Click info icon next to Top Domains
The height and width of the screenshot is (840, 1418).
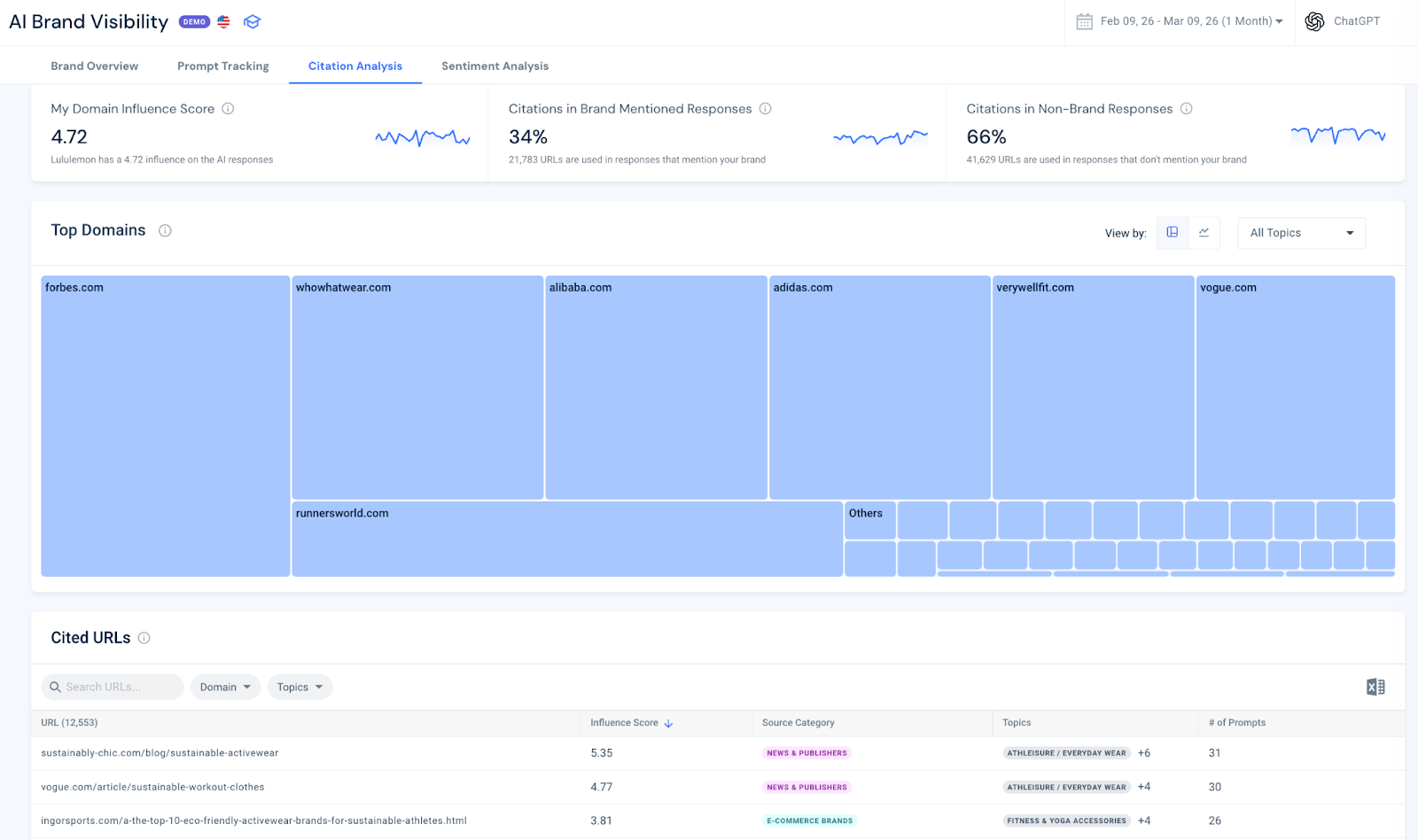tap(165, 230)
